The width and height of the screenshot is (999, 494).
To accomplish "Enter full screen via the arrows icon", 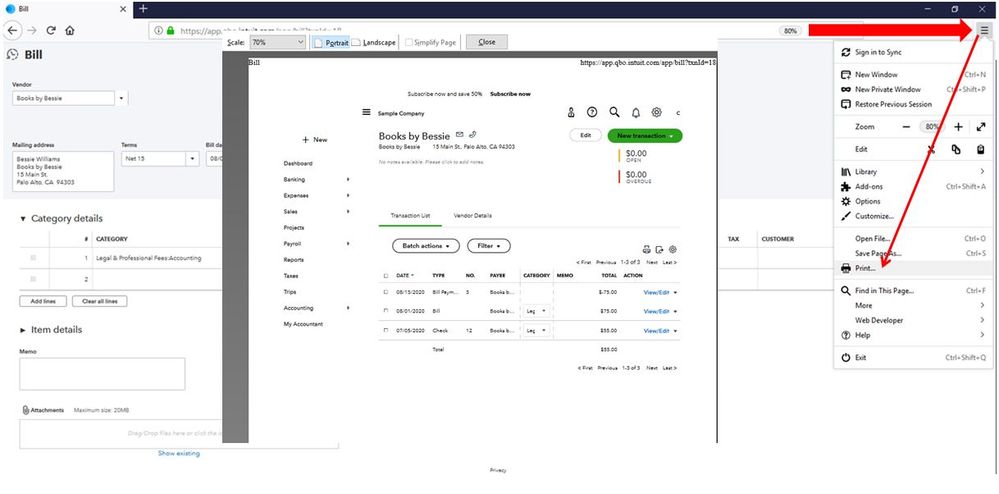I will (981, 127).
